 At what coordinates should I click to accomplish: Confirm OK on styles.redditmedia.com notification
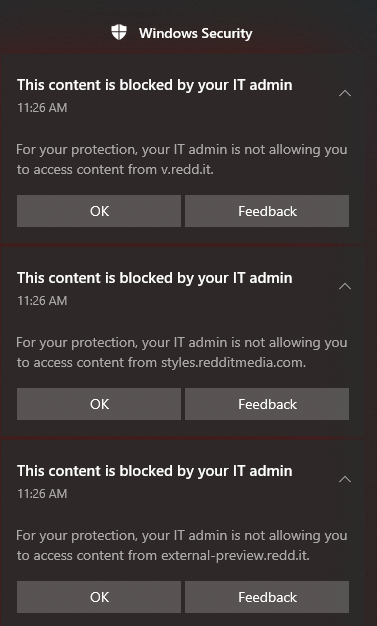click(x=99, y=404)
